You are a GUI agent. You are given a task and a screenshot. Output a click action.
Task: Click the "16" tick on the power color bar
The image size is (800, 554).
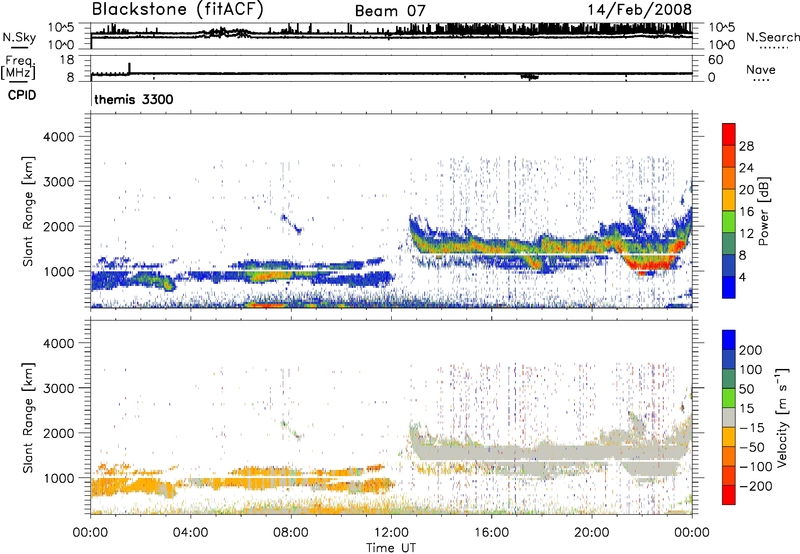click(746, 212)
